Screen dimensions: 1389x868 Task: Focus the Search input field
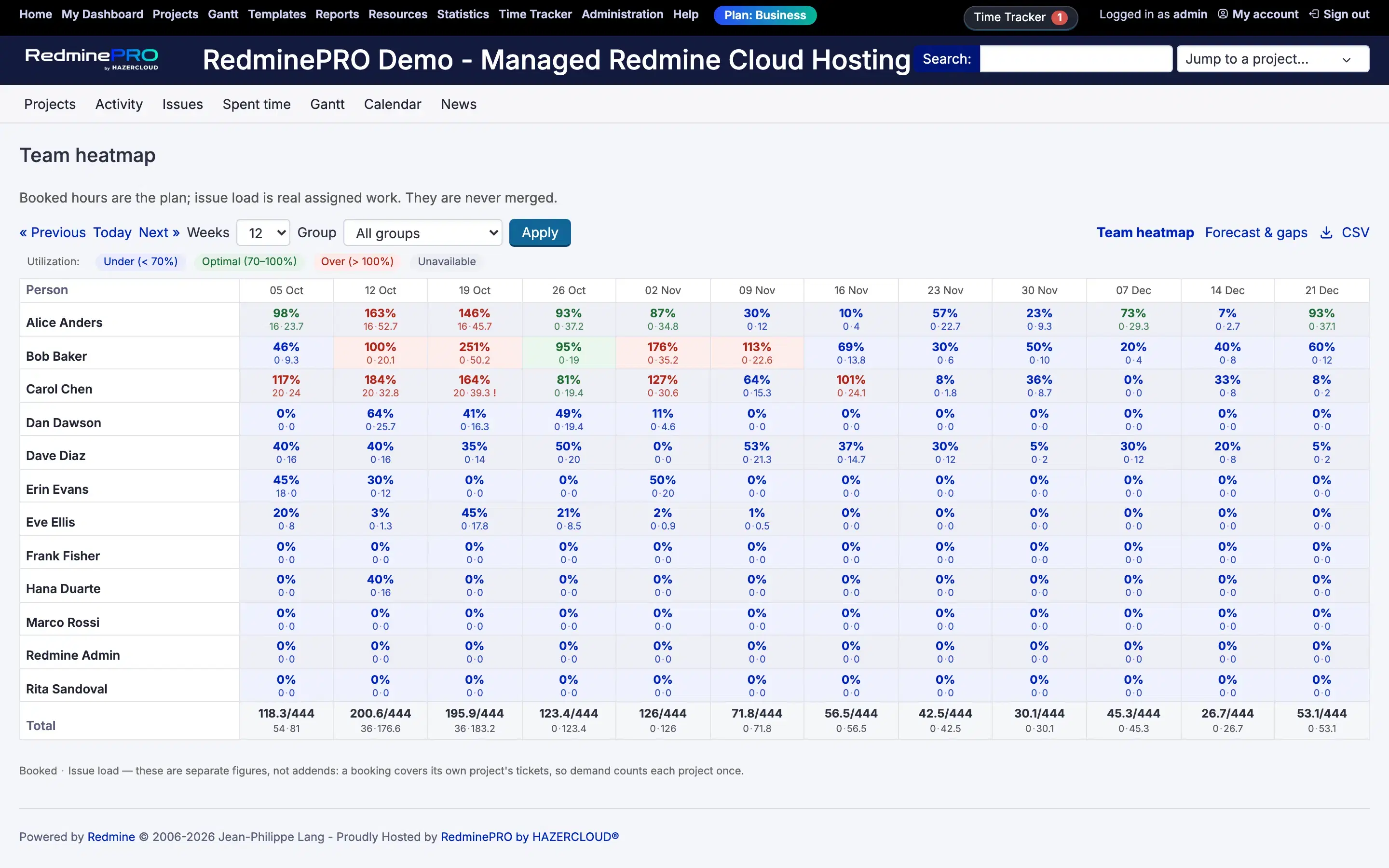coord(1076,59)
